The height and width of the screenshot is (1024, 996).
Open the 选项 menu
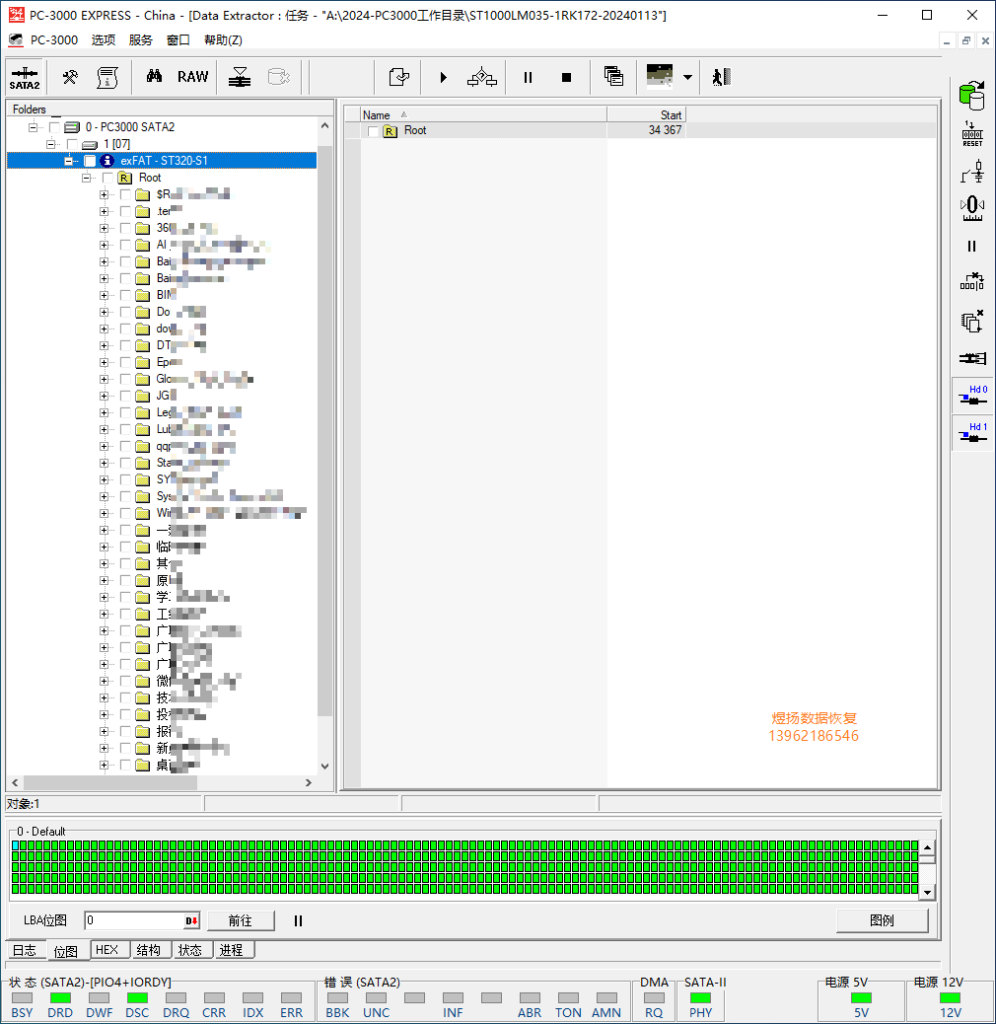[x=103, y=40]
